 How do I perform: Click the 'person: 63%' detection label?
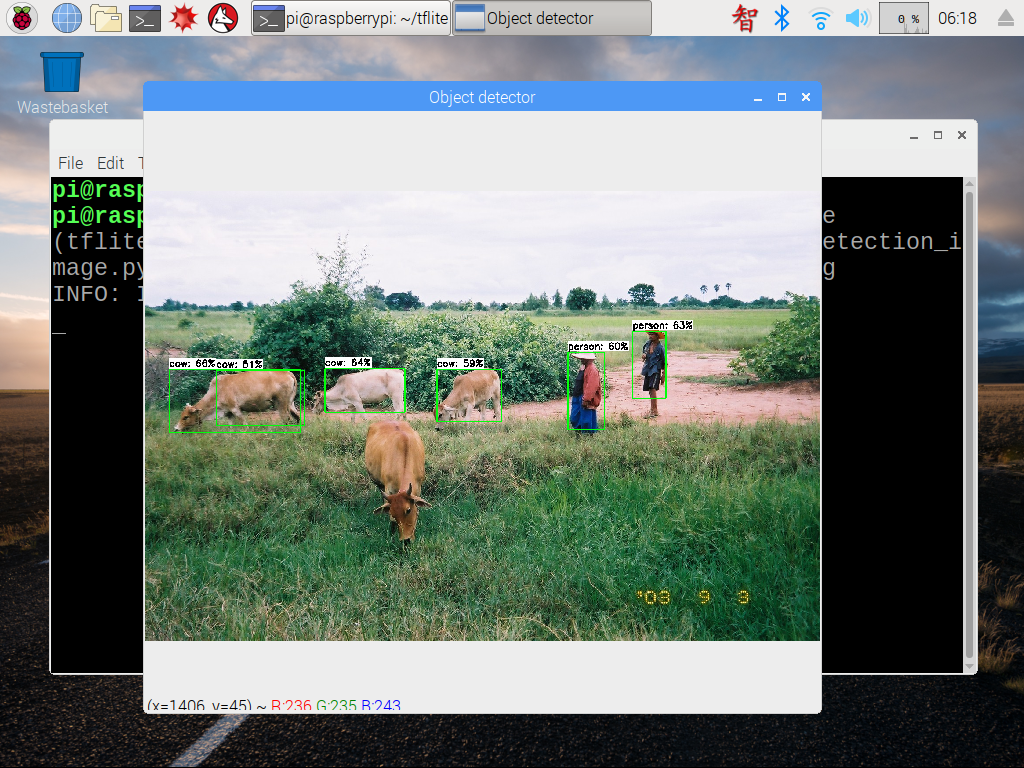point(662,325)
